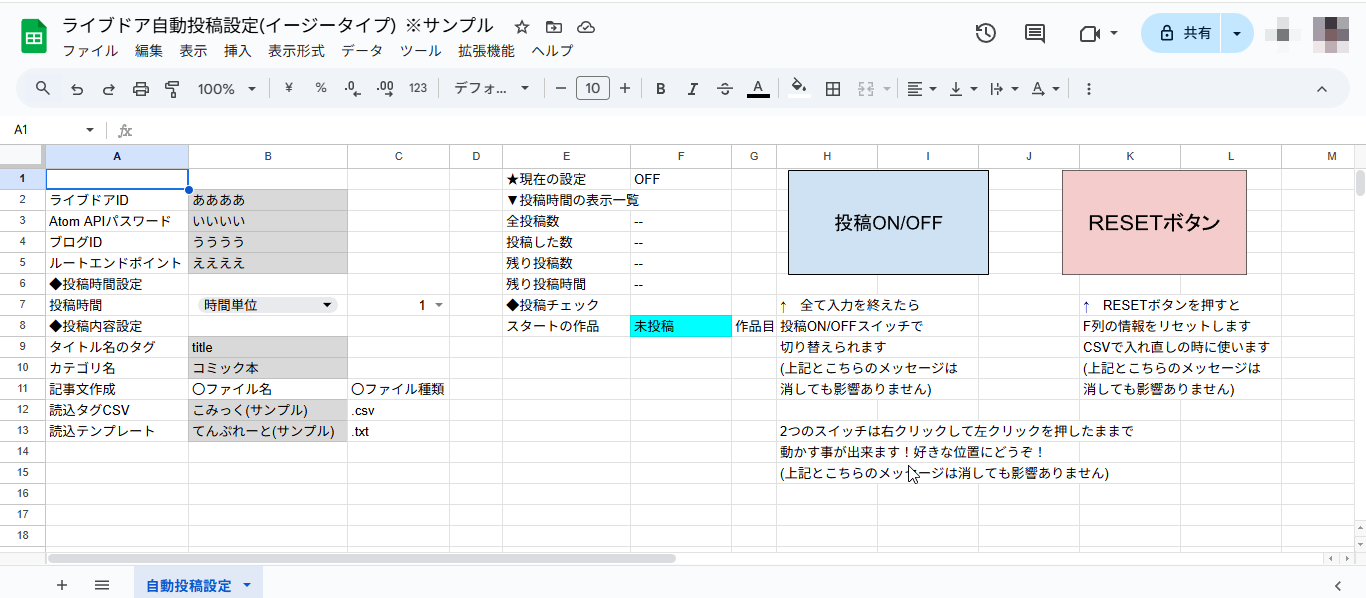Screen dimensions: 1366x598
Task: Open the video meeting camera icon
Action: click(x=1098, y=33)
